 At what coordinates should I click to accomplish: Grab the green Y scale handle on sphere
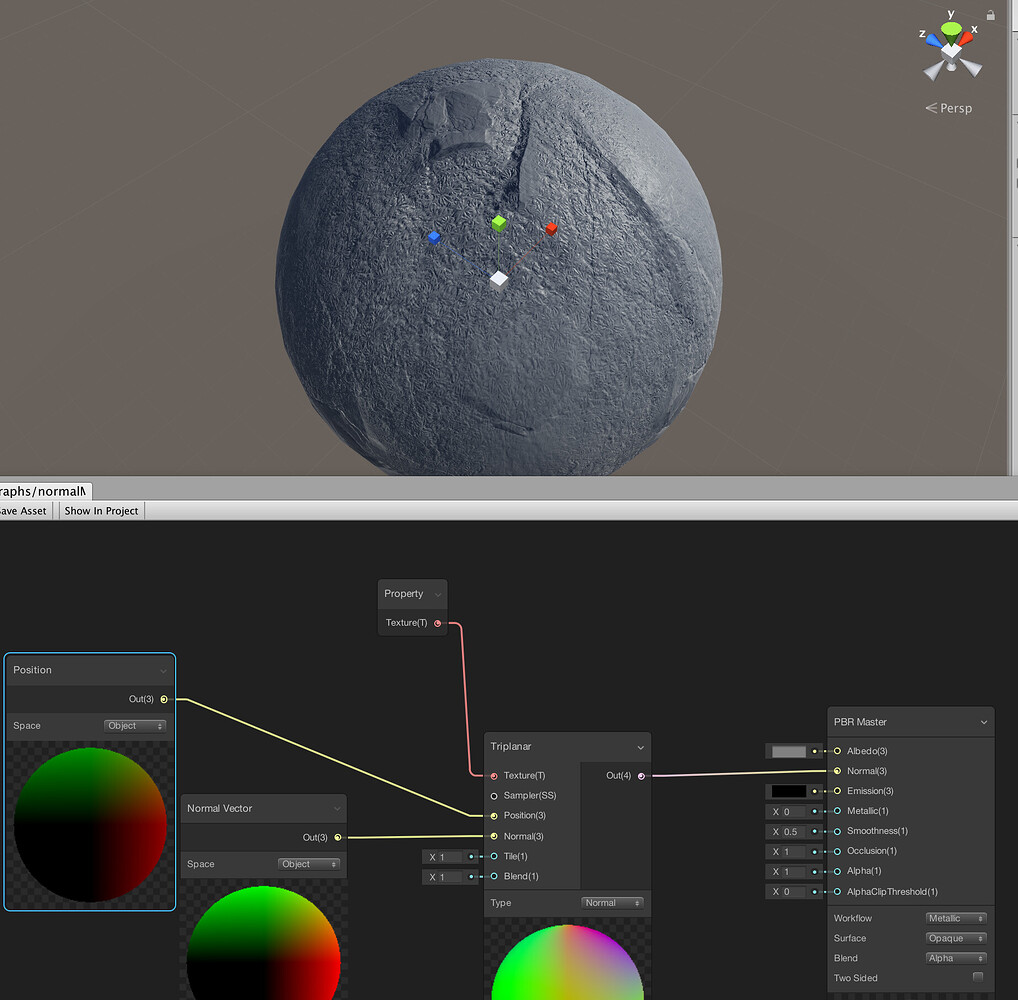(499, 223)
